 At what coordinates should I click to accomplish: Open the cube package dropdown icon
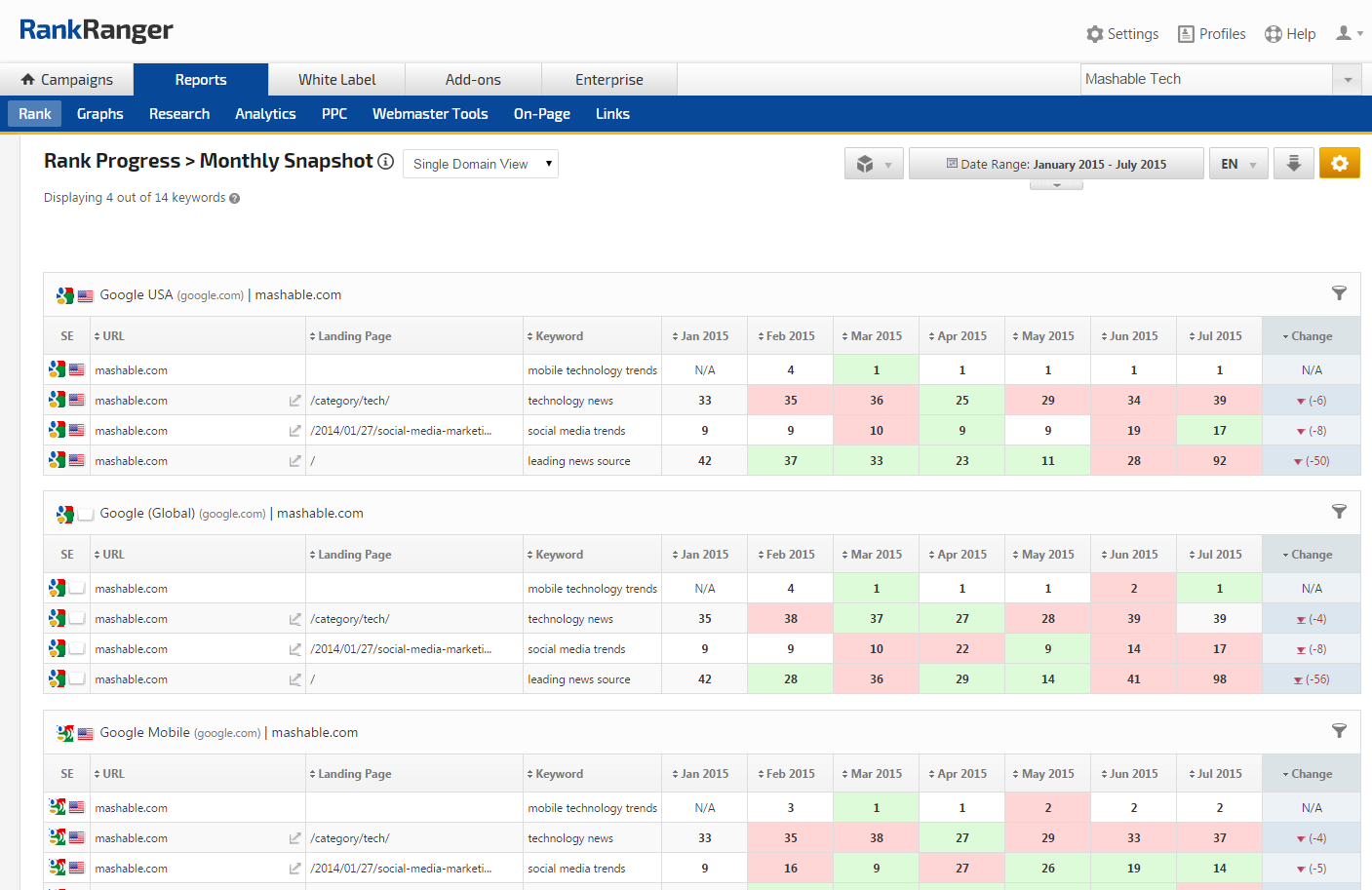click(x=874, y=164)
